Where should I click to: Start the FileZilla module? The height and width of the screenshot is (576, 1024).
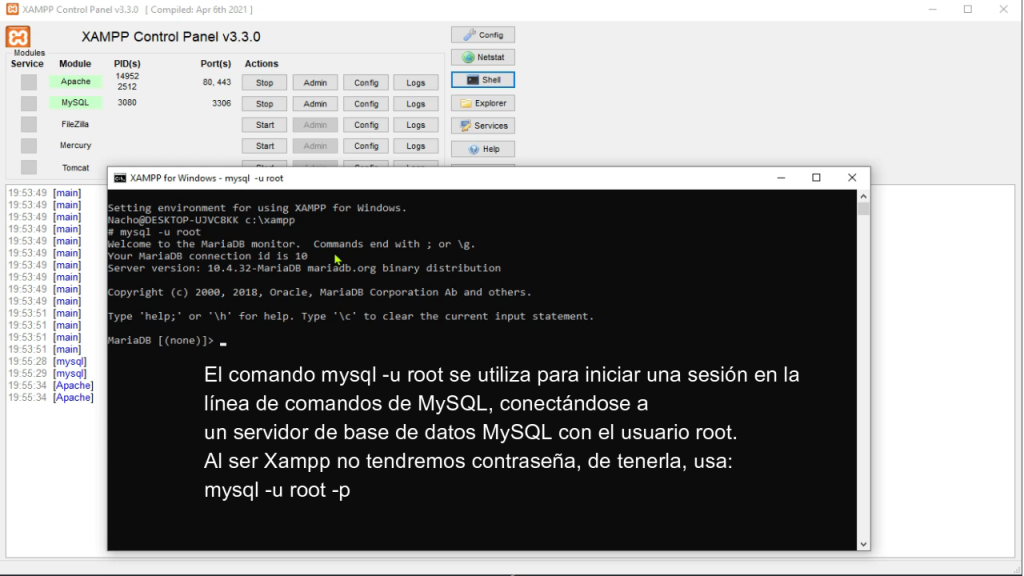pyautogui.click(x=263, y=124)
